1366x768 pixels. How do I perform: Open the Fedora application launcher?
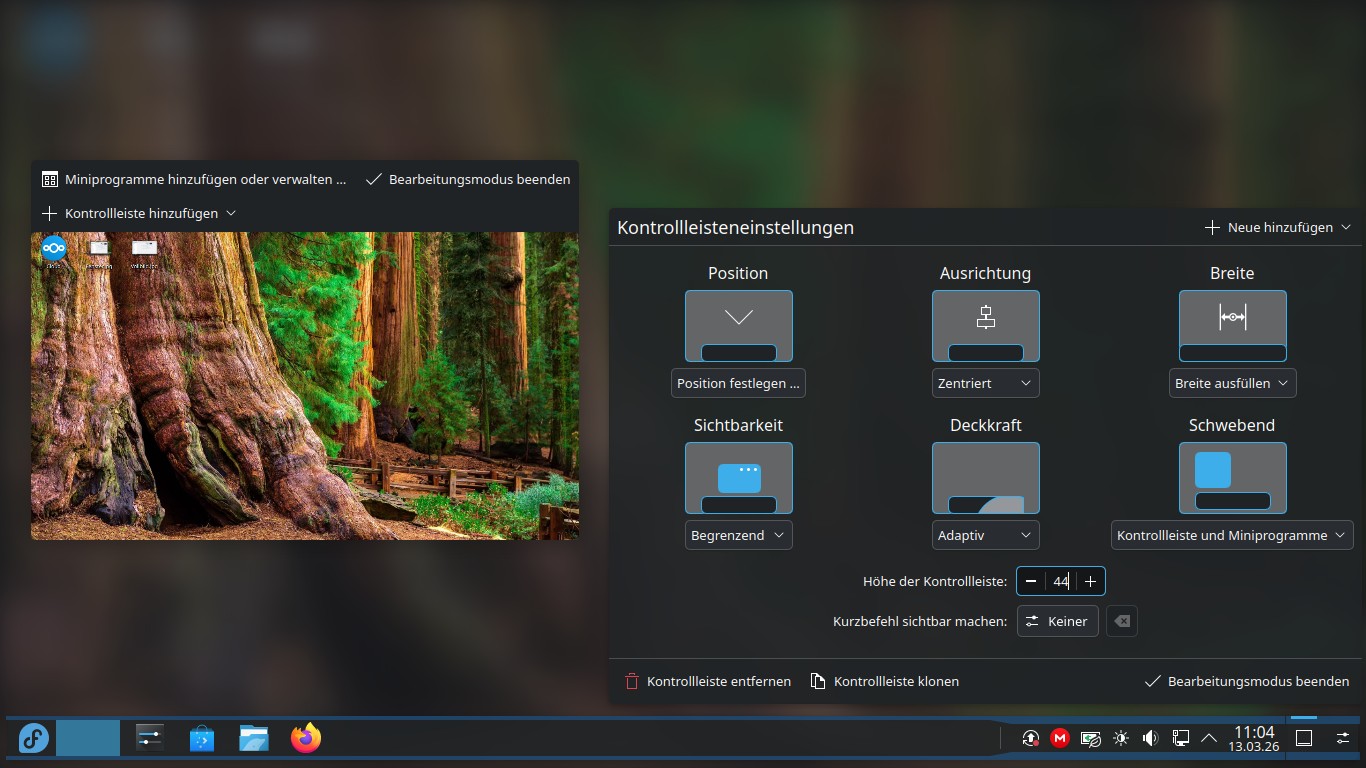pyautogui.click(x=32, y=739)
